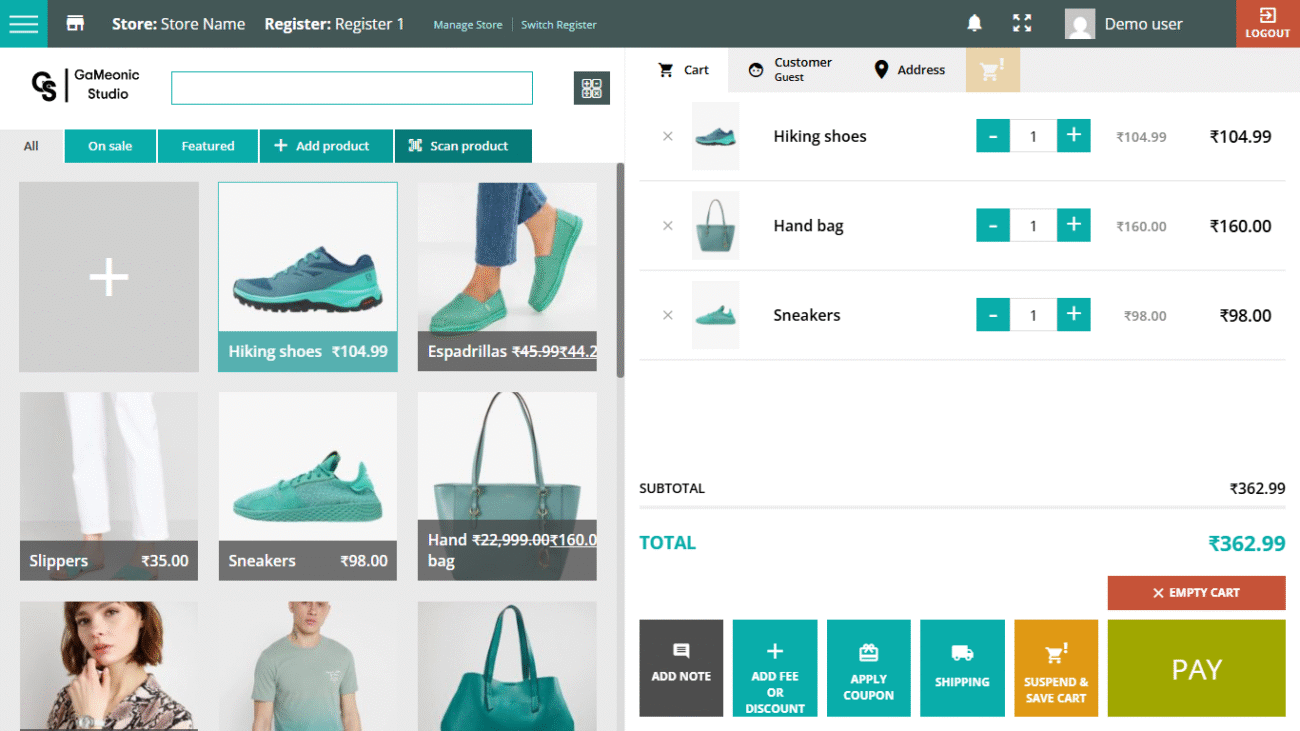Click the notification bell icon

(x=974, y=24)
